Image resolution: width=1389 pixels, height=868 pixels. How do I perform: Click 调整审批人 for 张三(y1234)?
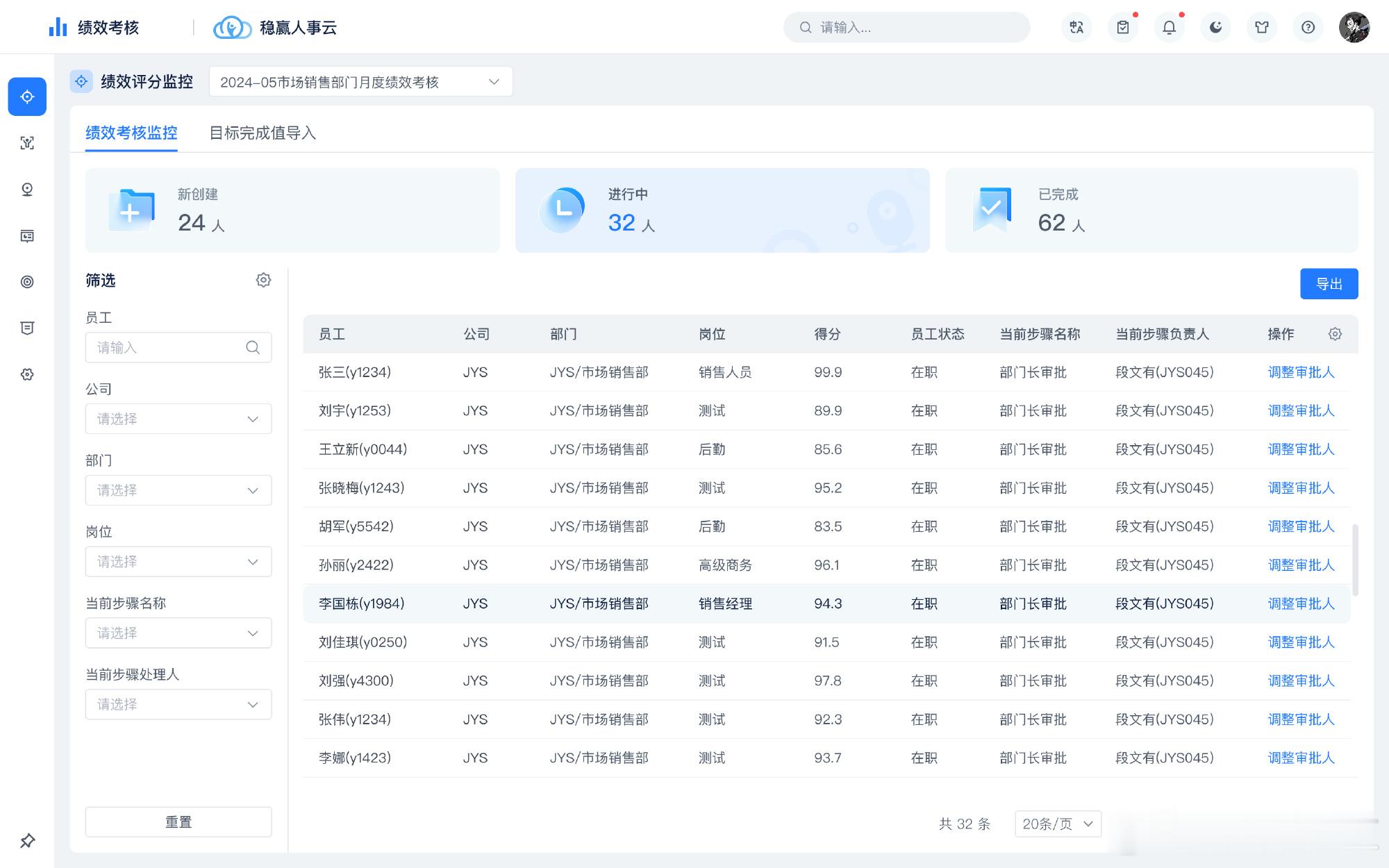[1301, 372]
